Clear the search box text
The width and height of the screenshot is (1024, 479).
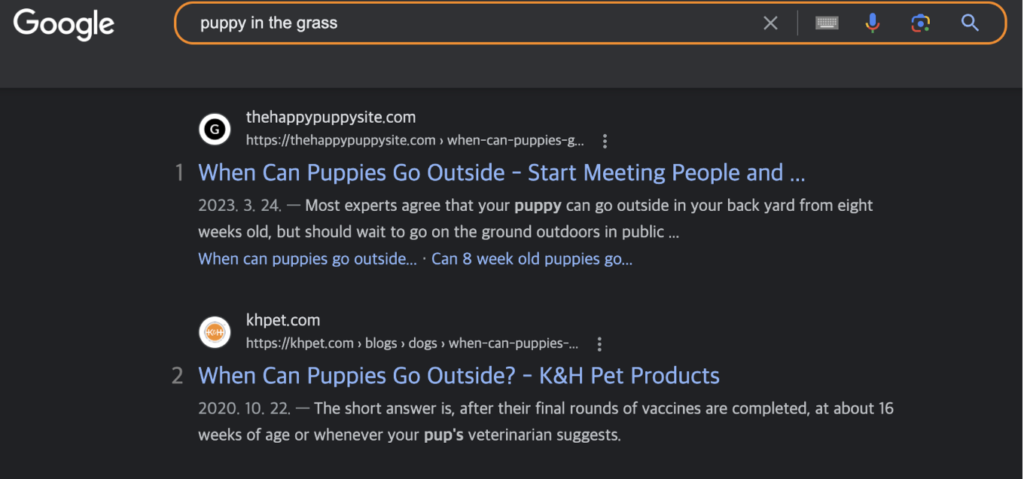pos(770,23)
